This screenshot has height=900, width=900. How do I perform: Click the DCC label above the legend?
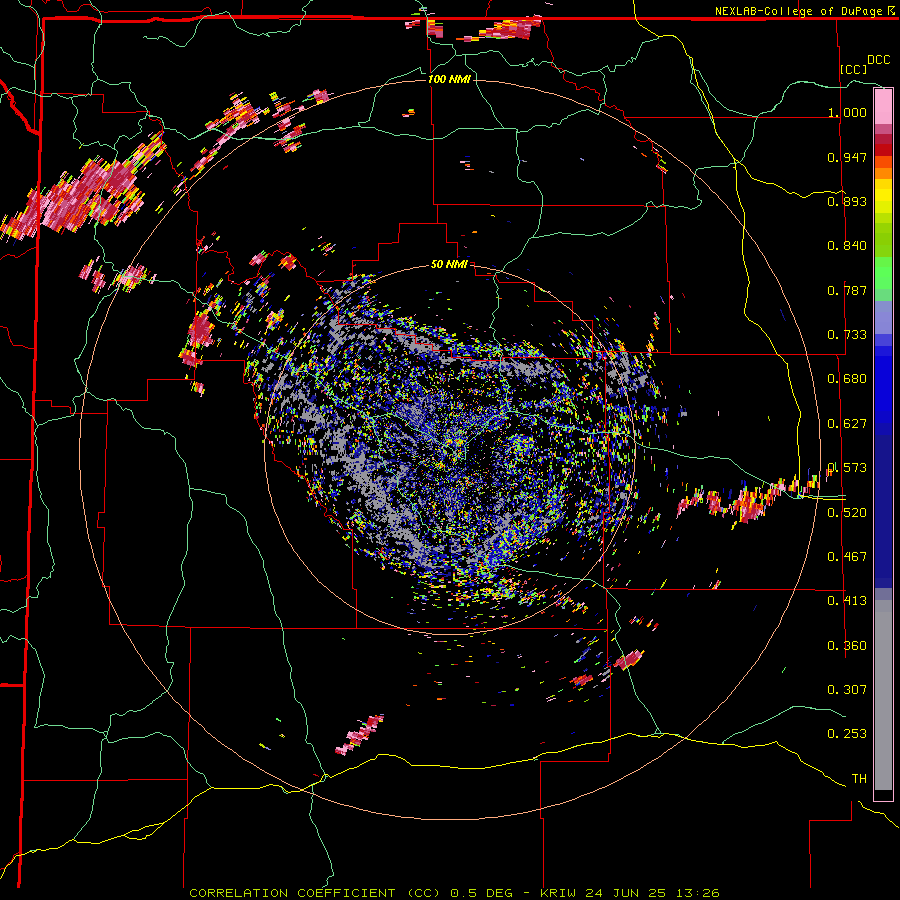(x=878, y=59)
